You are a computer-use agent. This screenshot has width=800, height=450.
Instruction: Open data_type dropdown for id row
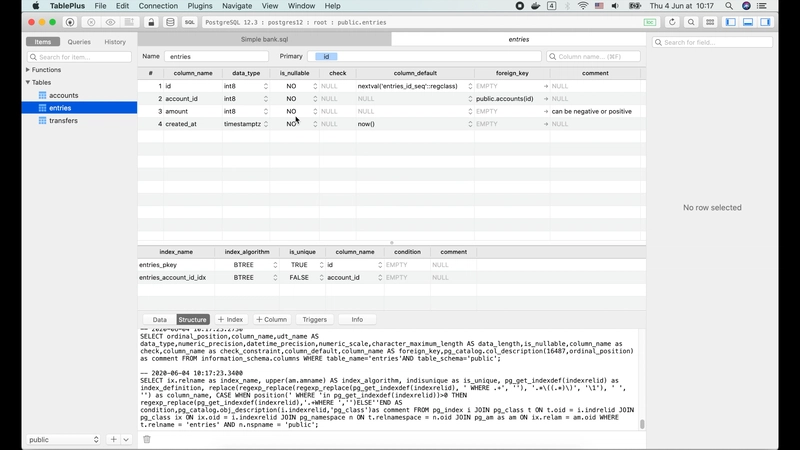click(266, 86)
